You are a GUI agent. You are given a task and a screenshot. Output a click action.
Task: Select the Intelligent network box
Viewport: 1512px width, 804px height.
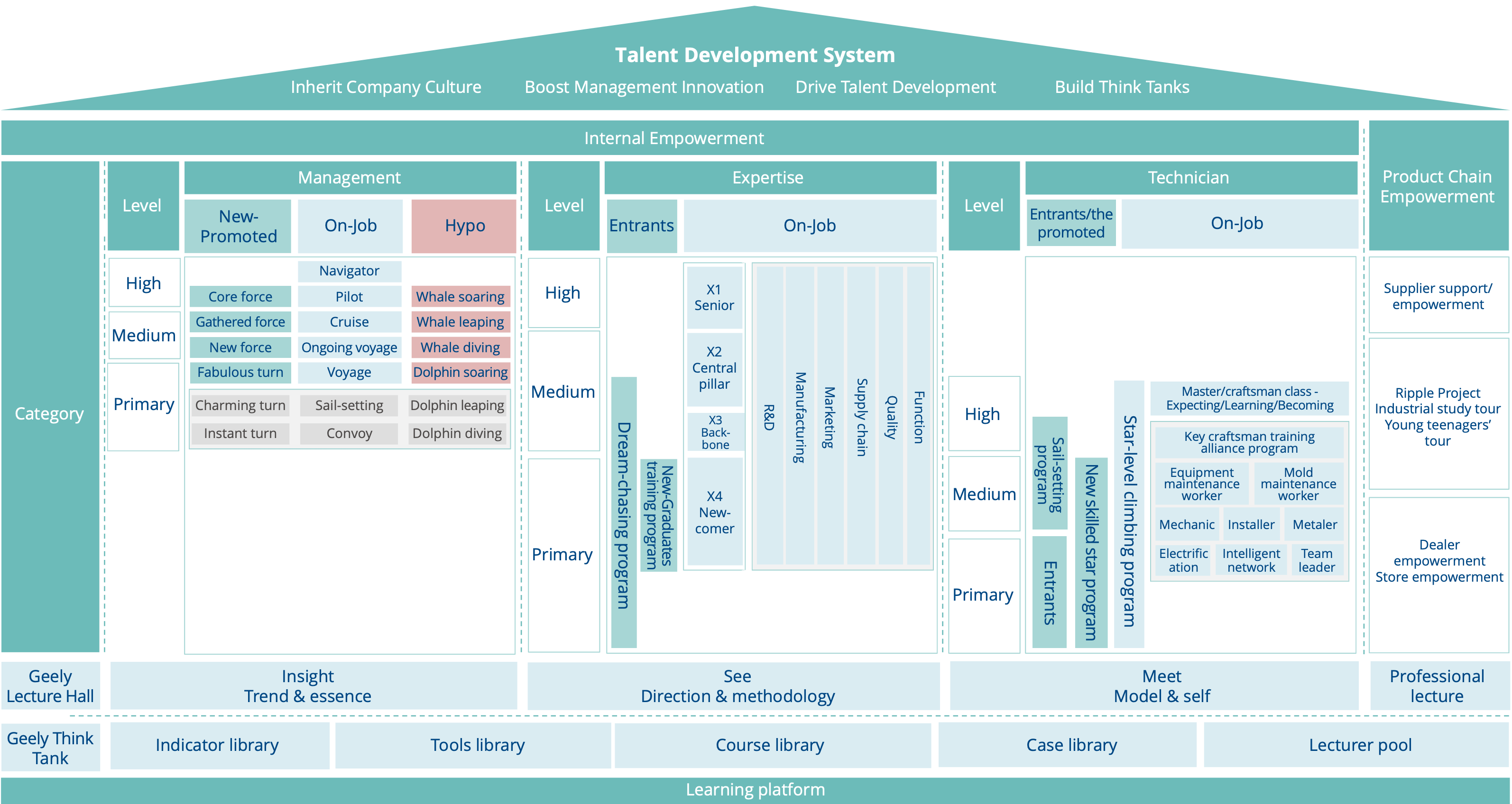(x=1251, y=560)
